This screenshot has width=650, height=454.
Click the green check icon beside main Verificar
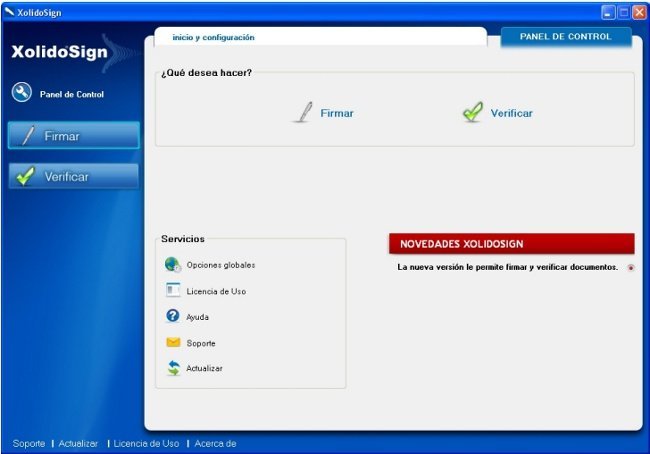coord(473,112)
